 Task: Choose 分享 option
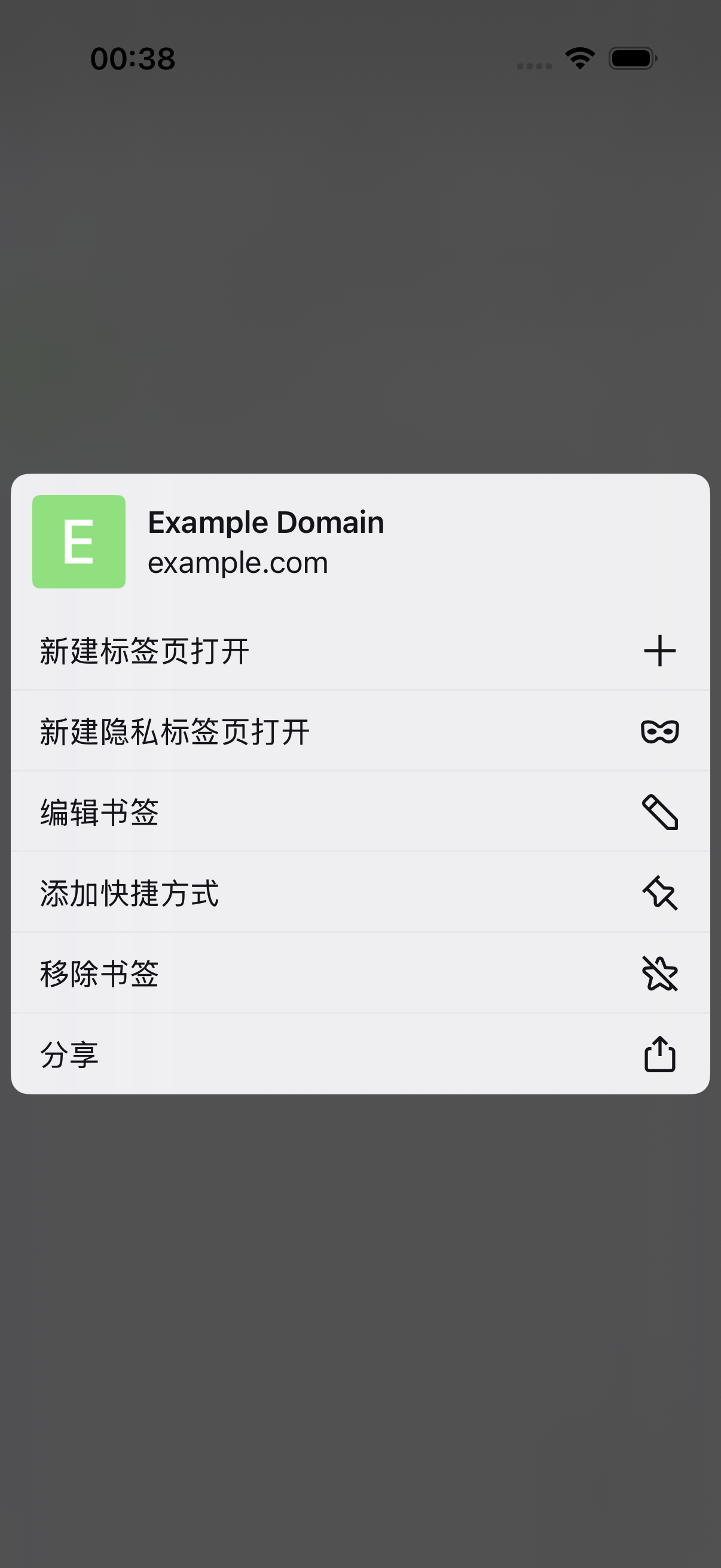click(360, 1054)
